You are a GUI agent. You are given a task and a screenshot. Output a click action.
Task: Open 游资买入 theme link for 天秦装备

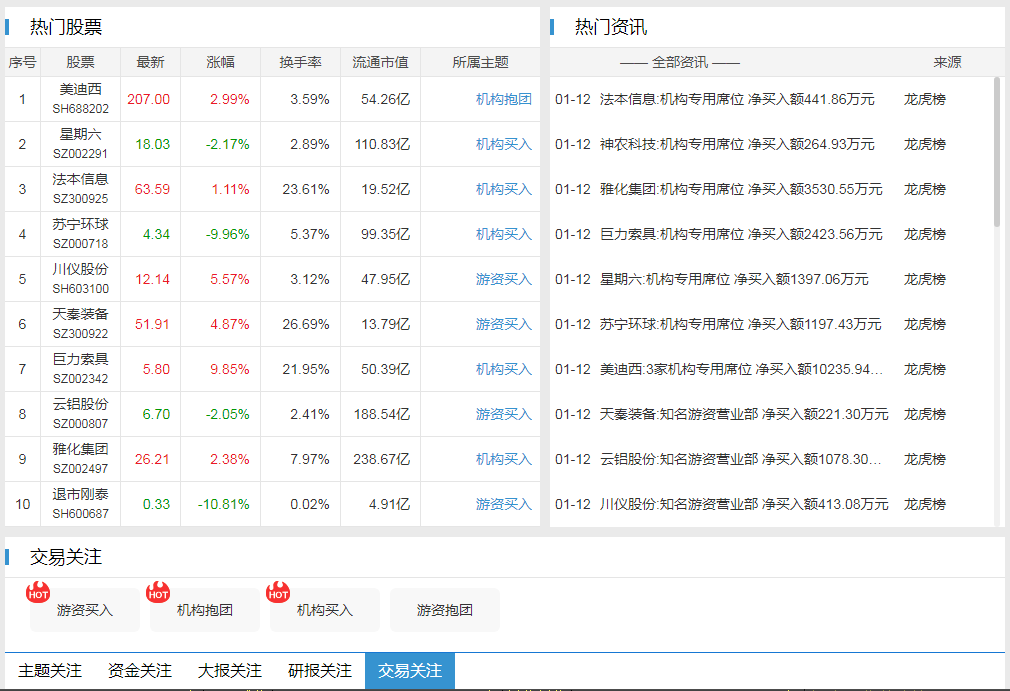[x=504, y=325]
